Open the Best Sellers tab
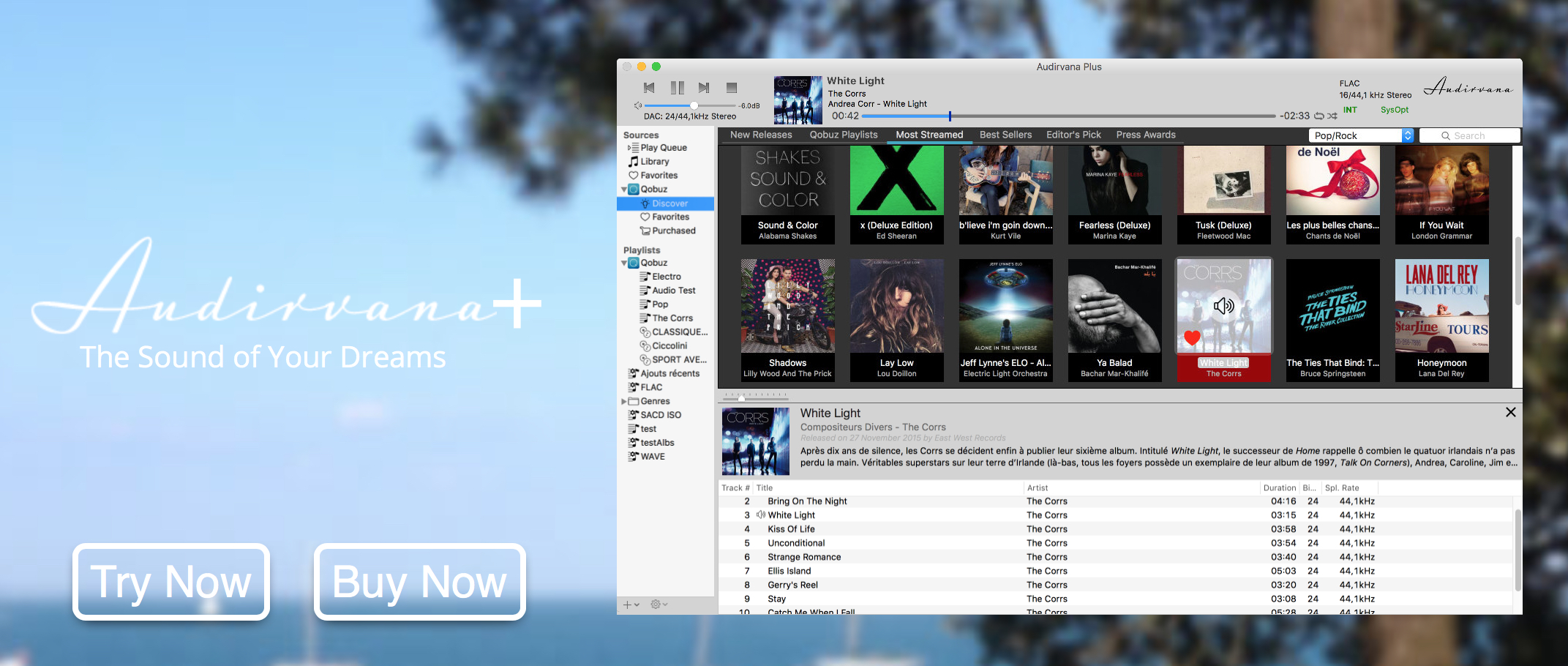 coord(1005,135)
